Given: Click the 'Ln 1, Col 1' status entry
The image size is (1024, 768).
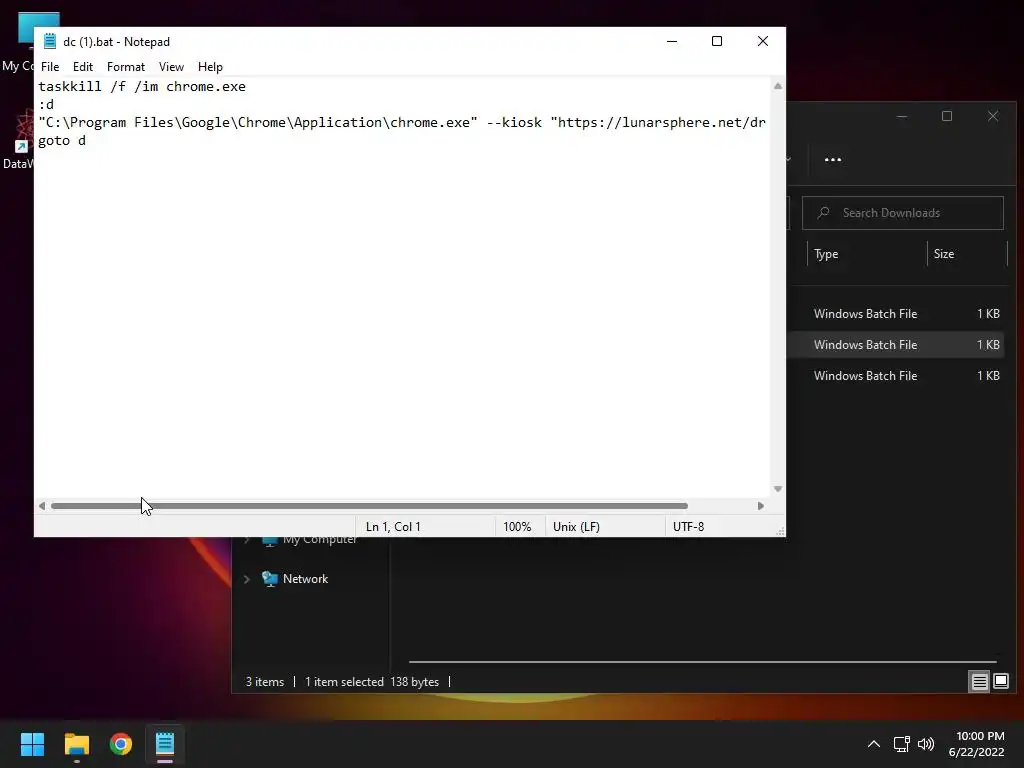Looking at the screenshot, I should 393,526.
